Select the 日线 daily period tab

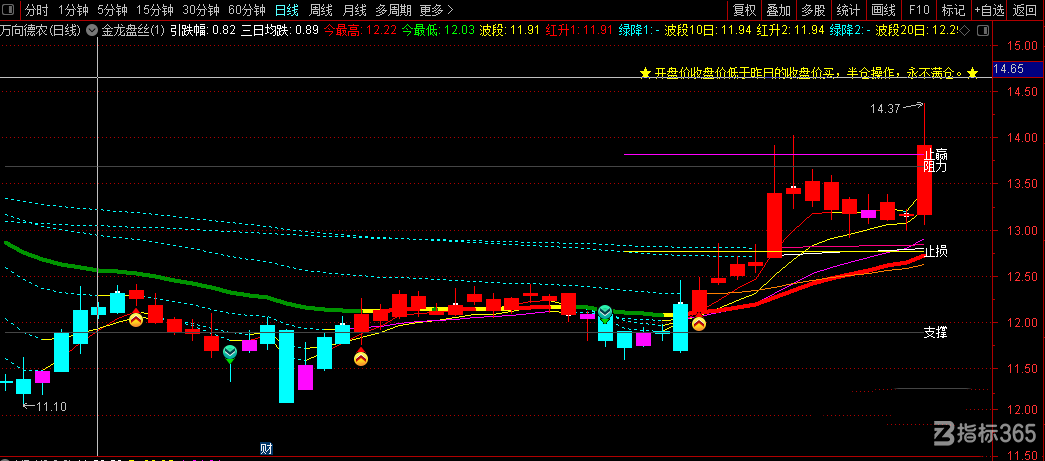tap(287, 10)
